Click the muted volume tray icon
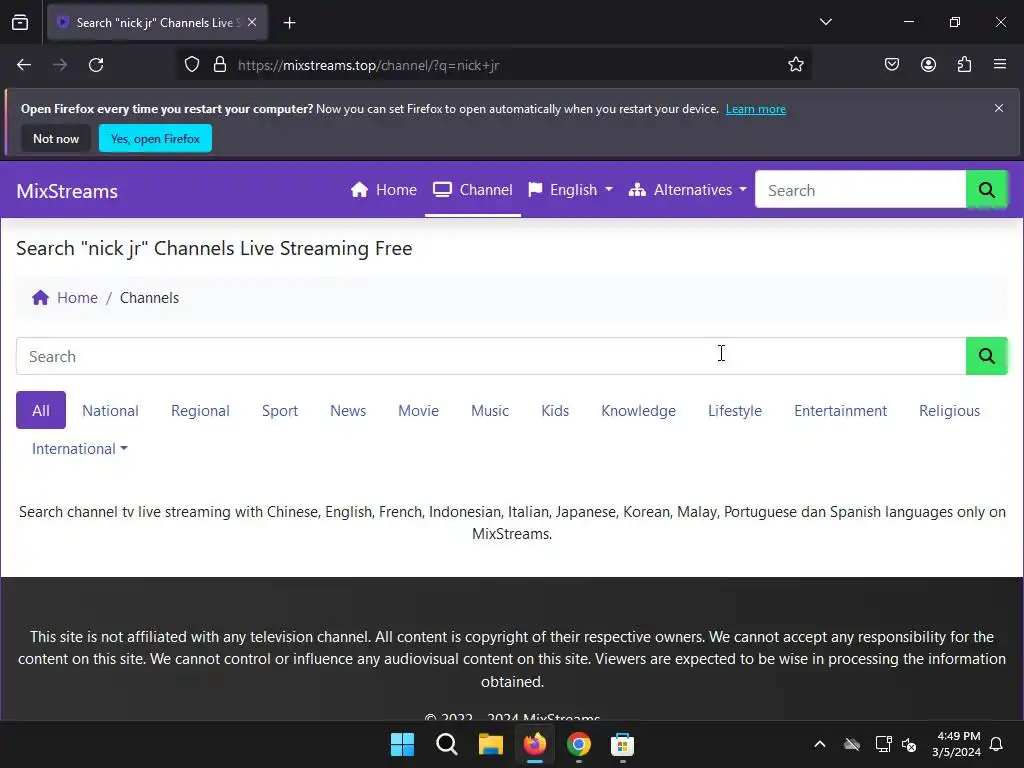Screen dimensions: 1024x768 [x=909, y=744]
